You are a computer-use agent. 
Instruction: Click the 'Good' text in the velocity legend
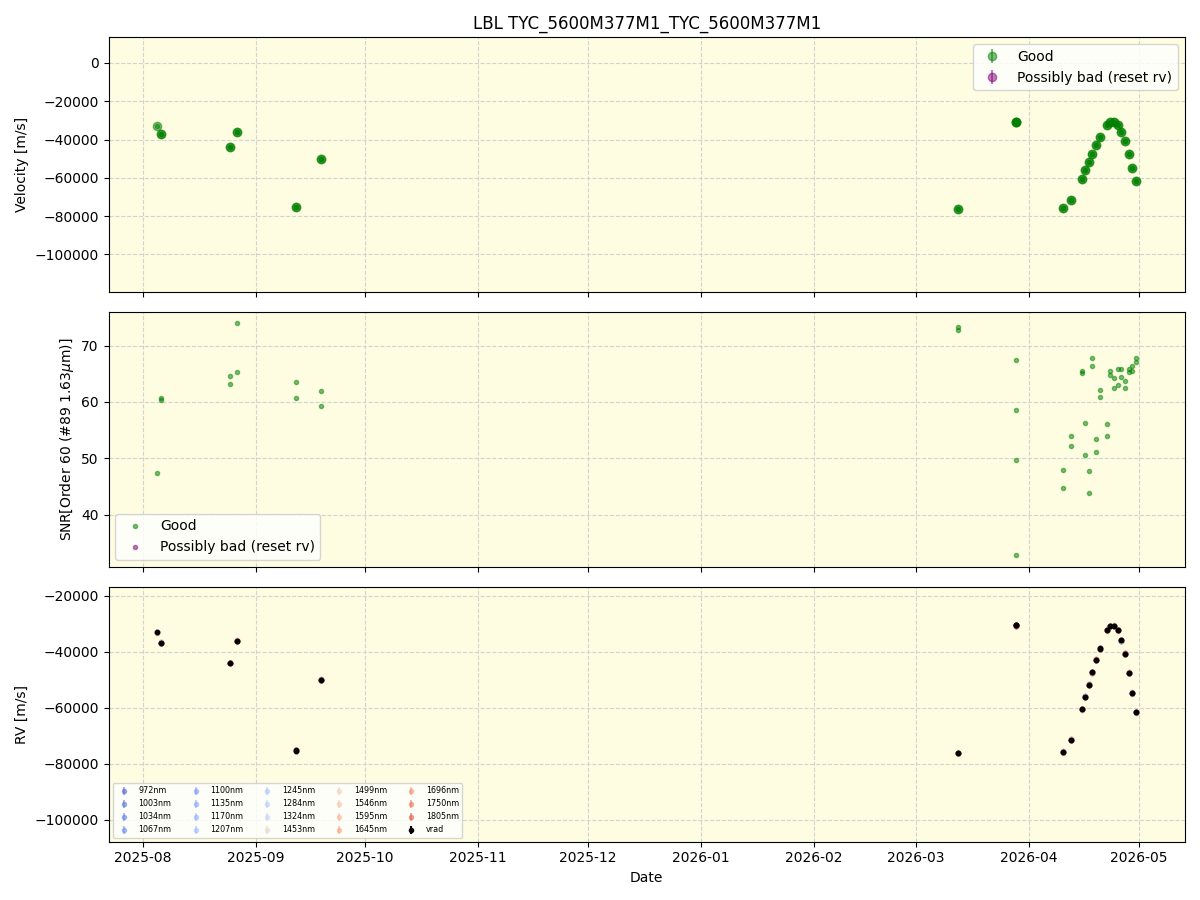coord(1035,57)
